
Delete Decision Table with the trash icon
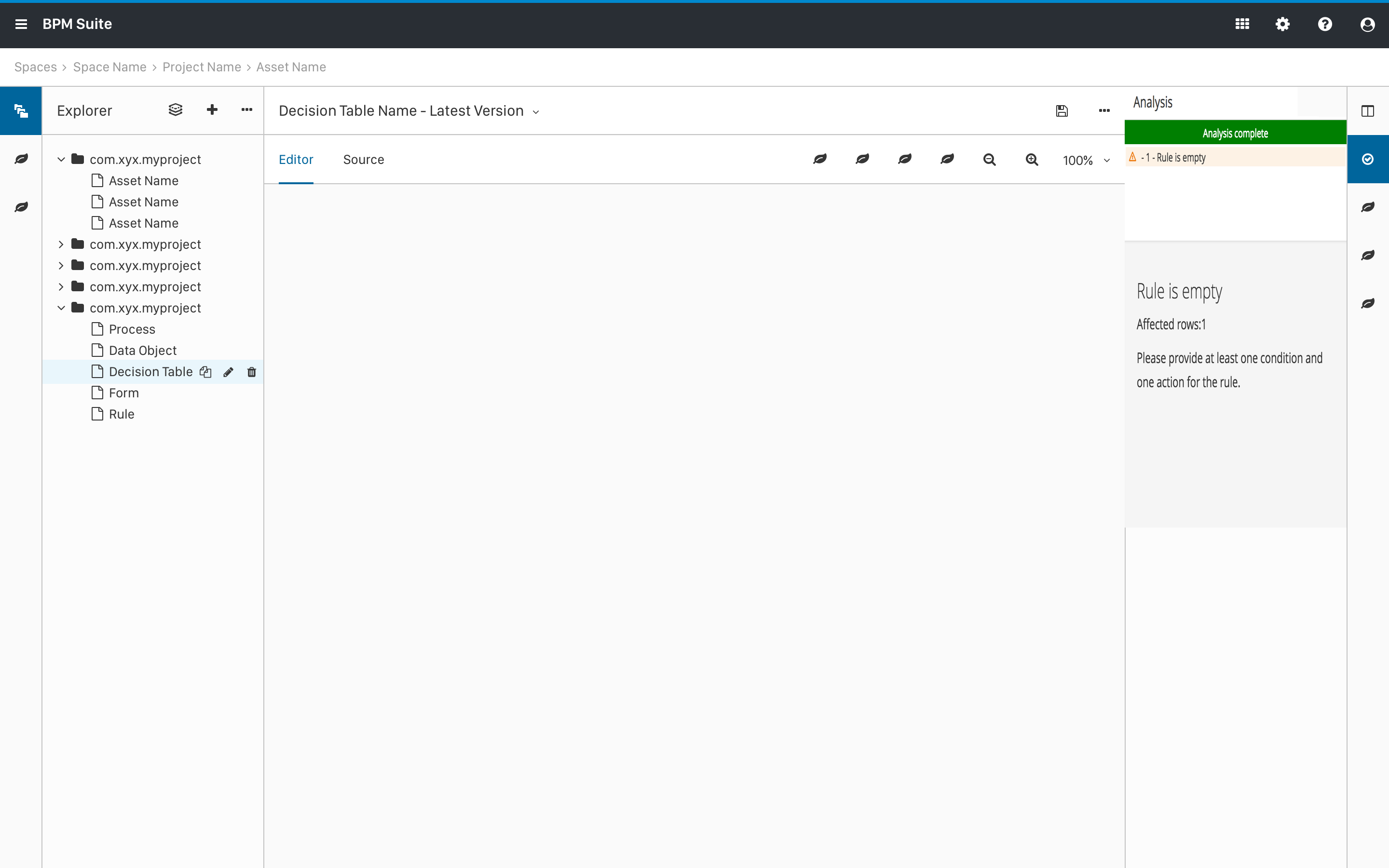[251, 372]
